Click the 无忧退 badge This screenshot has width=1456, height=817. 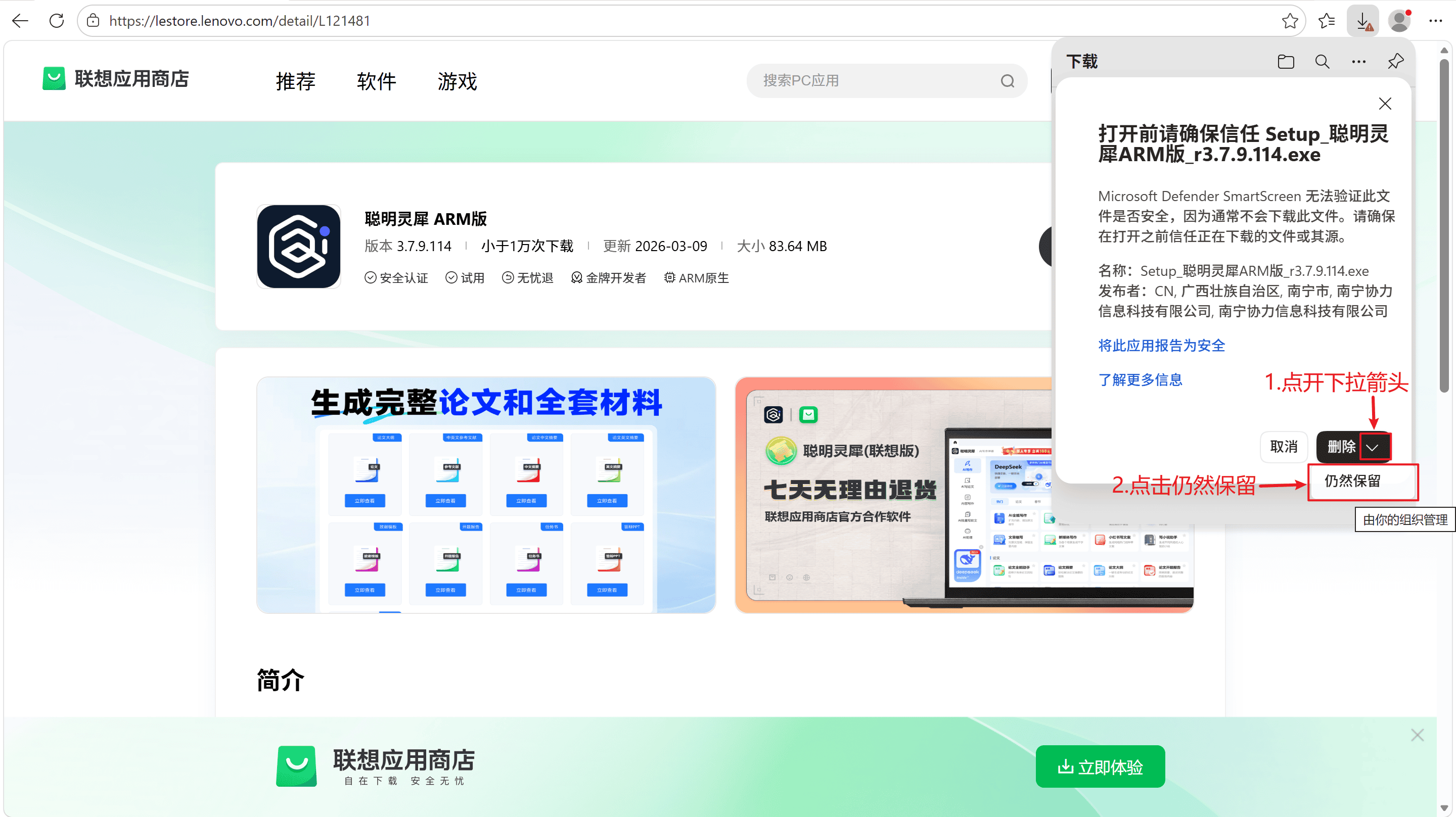[x=528, y=278]
